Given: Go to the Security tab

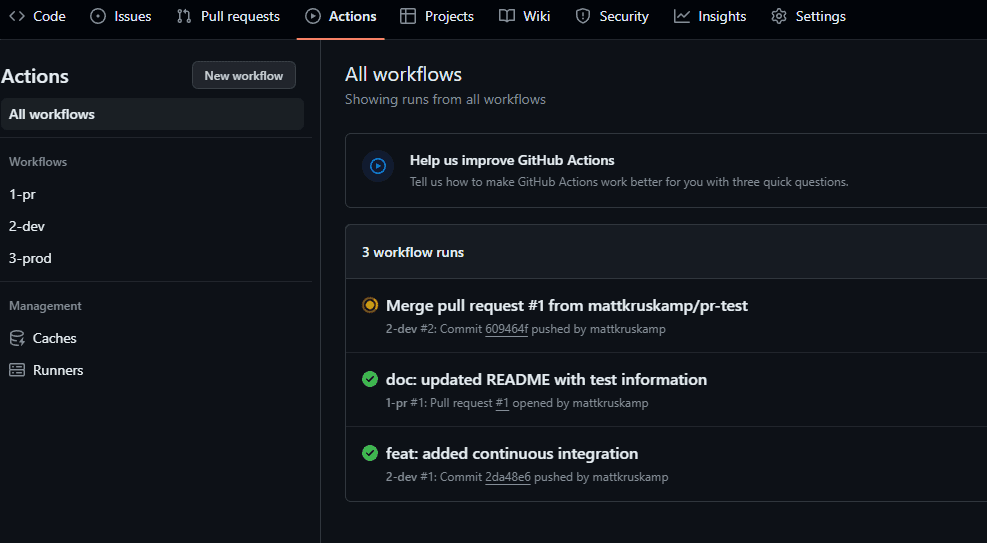Looking at the screenshot, I should pyautogui.click(x=612, y=16).
